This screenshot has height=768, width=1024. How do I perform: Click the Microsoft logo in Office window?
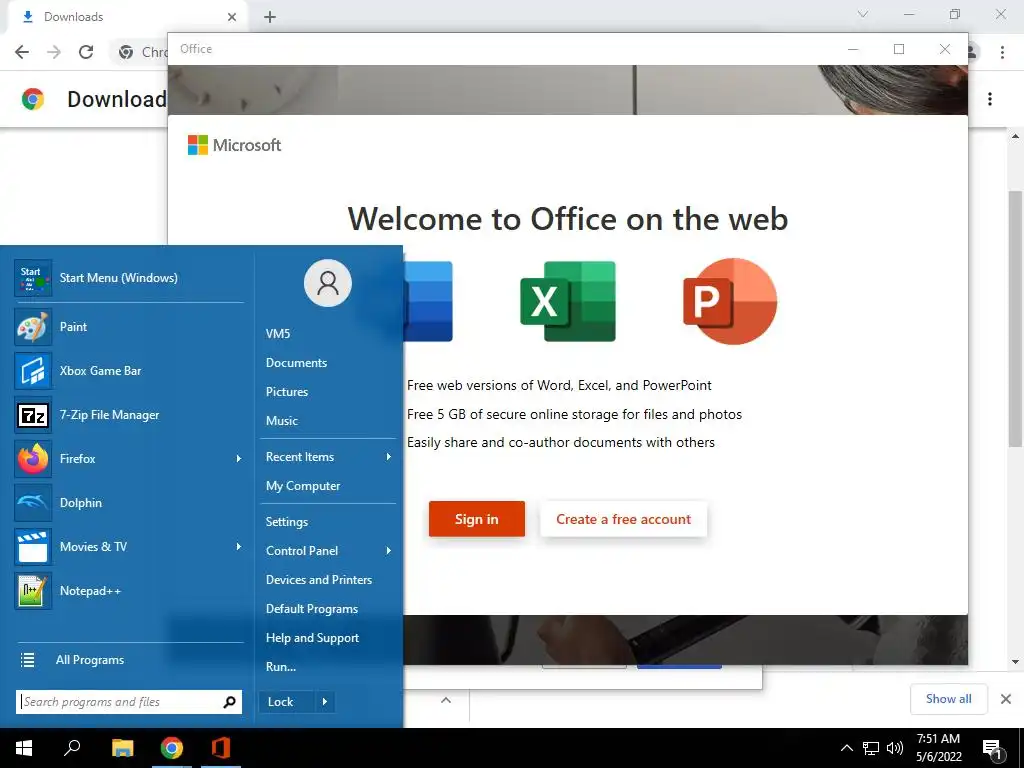(234, 145)
